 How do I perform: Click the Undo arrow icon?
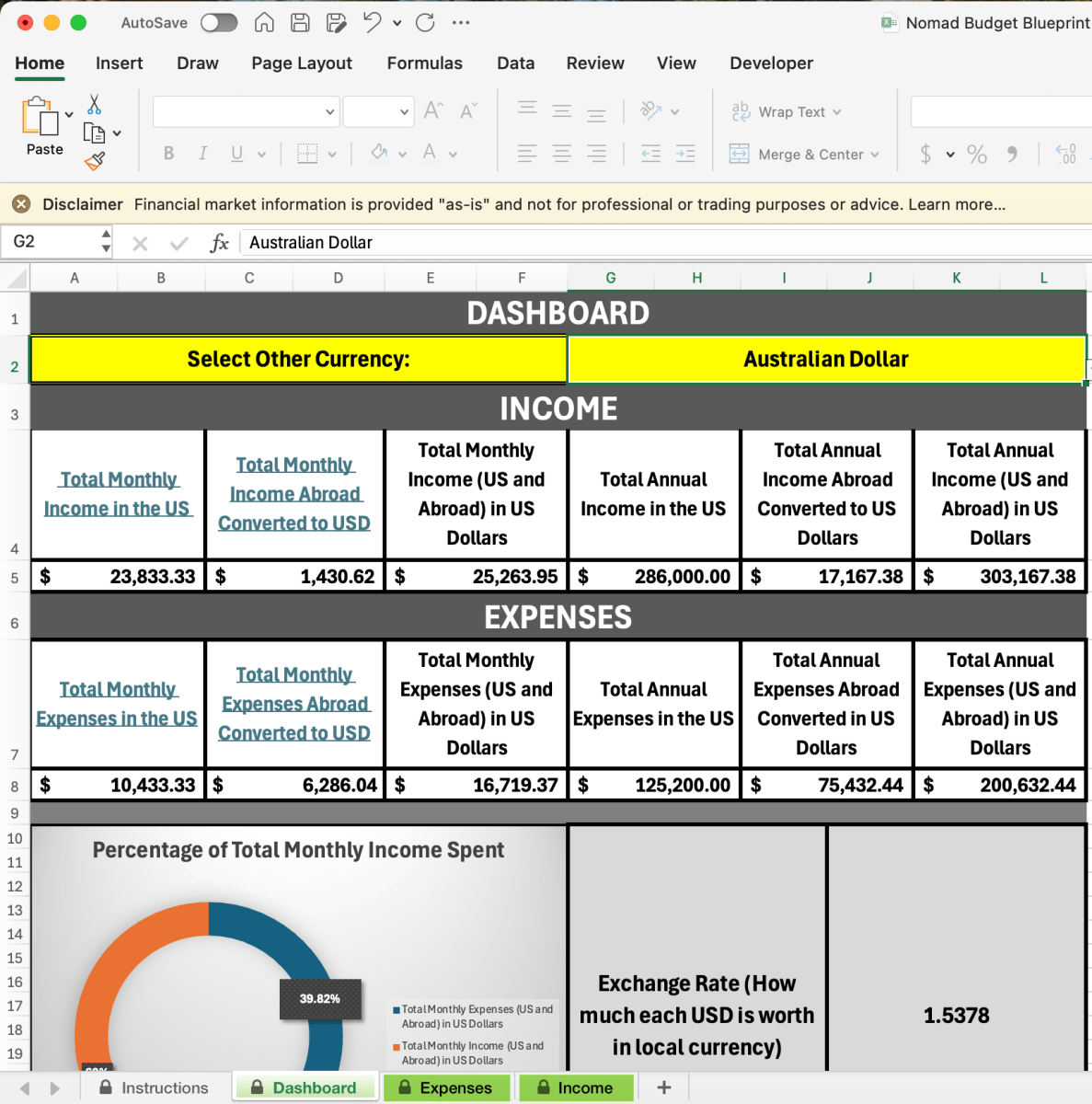coord(372,23)
